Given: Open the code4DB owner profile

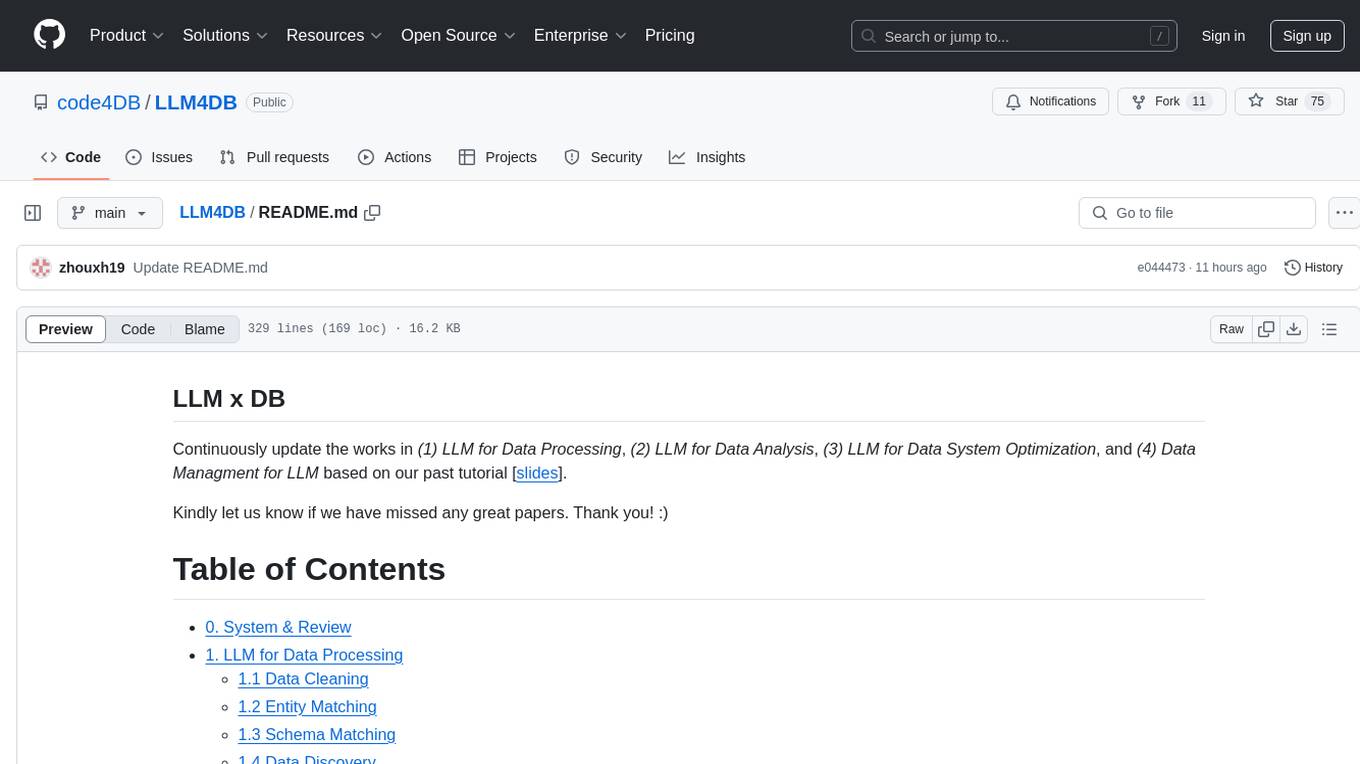Looking at the screenshot, I should click(99, 102).
